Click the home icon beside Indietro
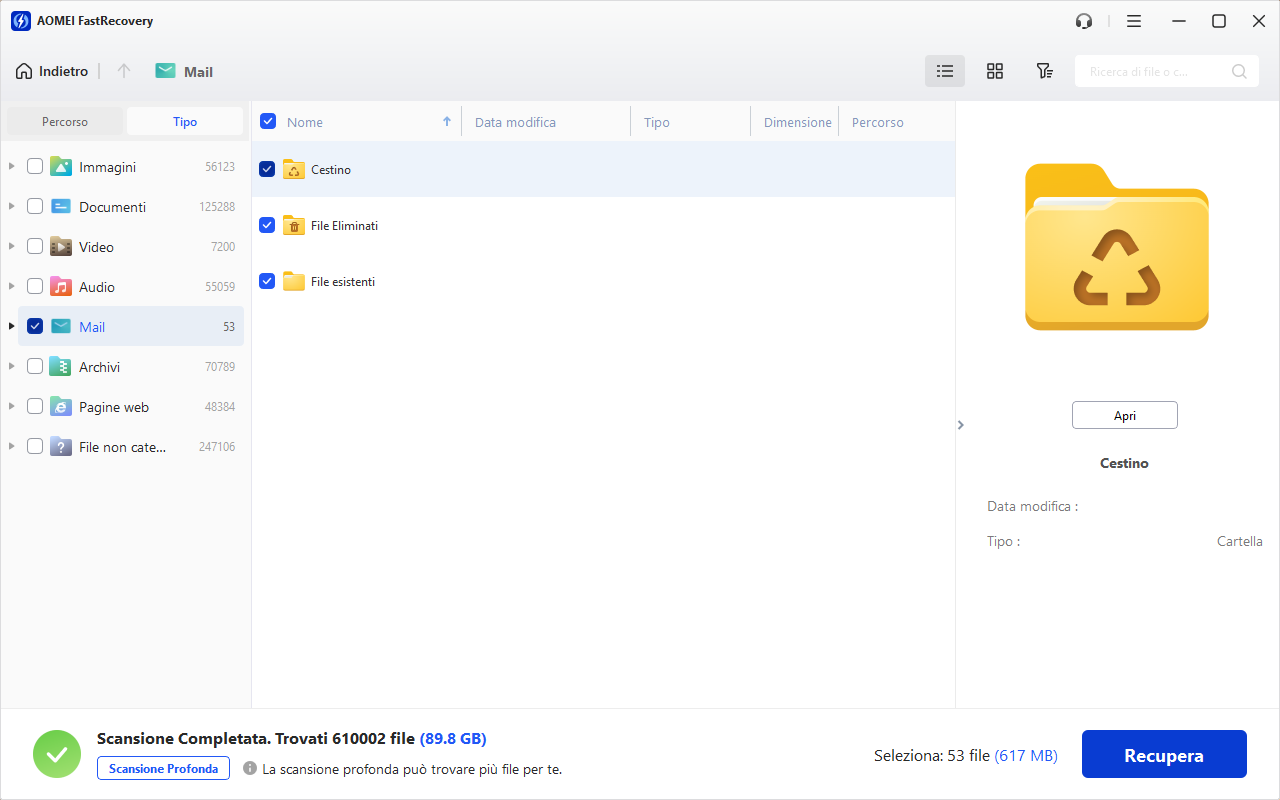The image size is (1280, 800). [24, 71]
